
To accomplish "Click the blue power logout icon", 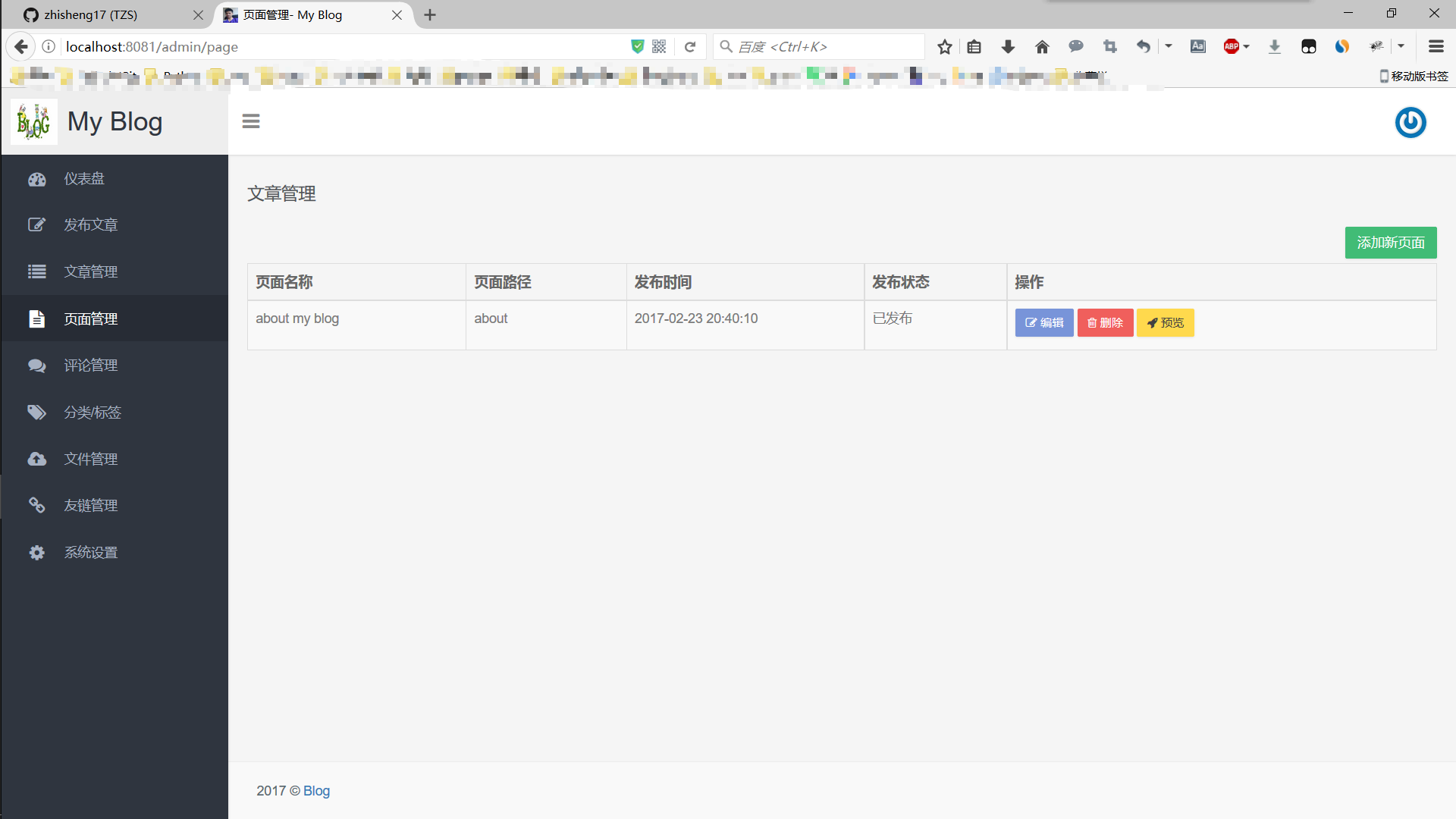I will point(1410,122).
